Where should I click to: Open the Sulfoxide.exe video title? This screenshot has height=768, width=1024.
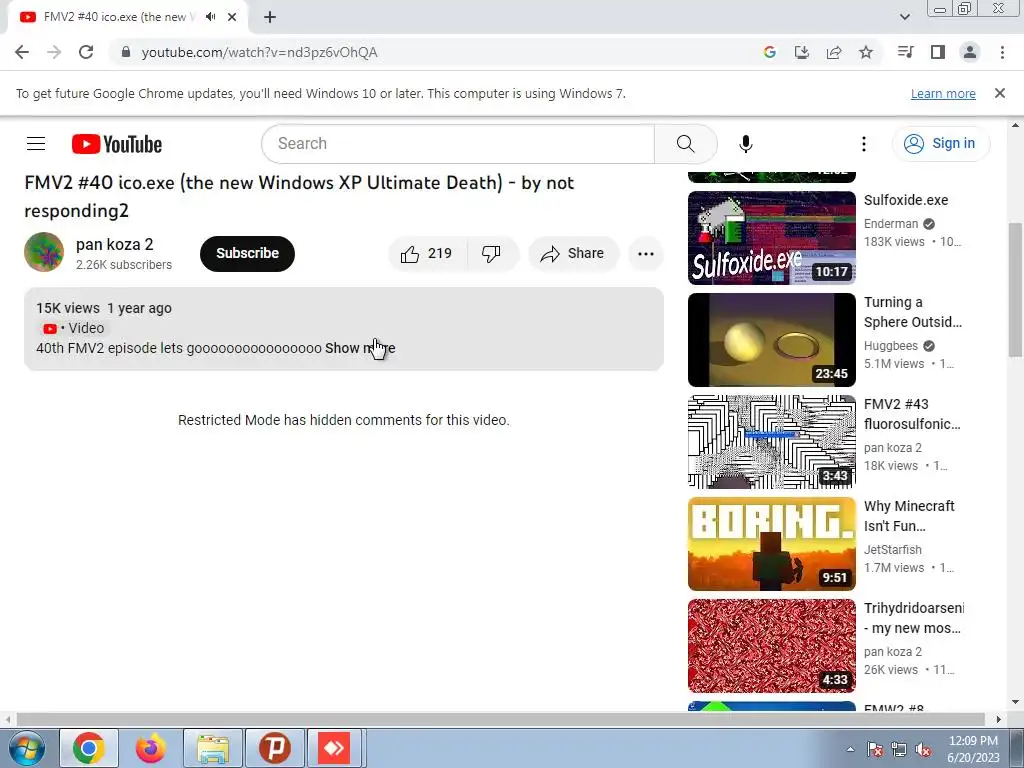(x=906, y=200)
